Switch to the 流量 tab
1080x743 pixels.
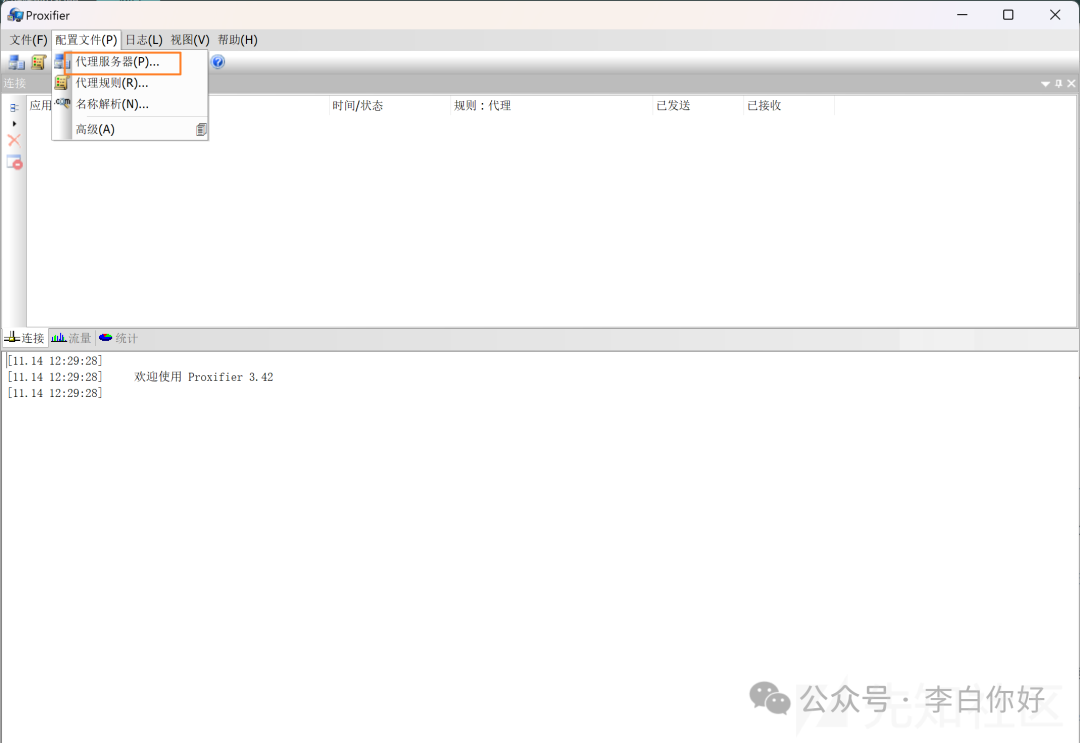pyautogui.click(x=72, y=338)
